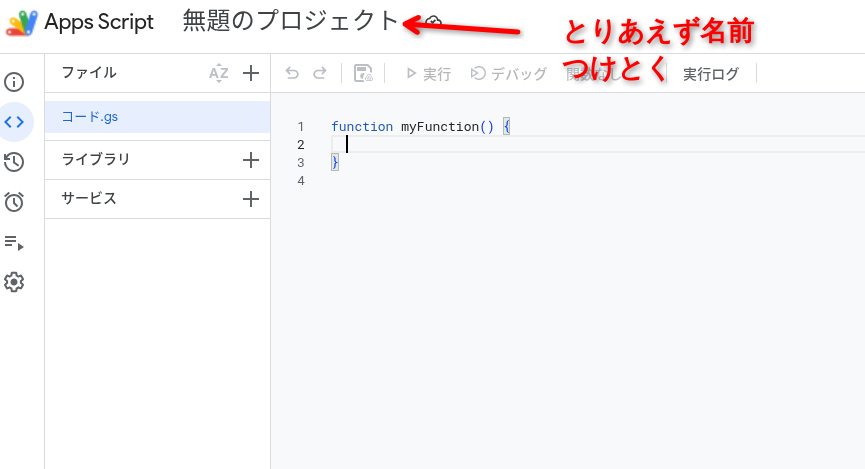Open the 実行ログ execution log
865x469 pixels.
click(x=711, y=73)
